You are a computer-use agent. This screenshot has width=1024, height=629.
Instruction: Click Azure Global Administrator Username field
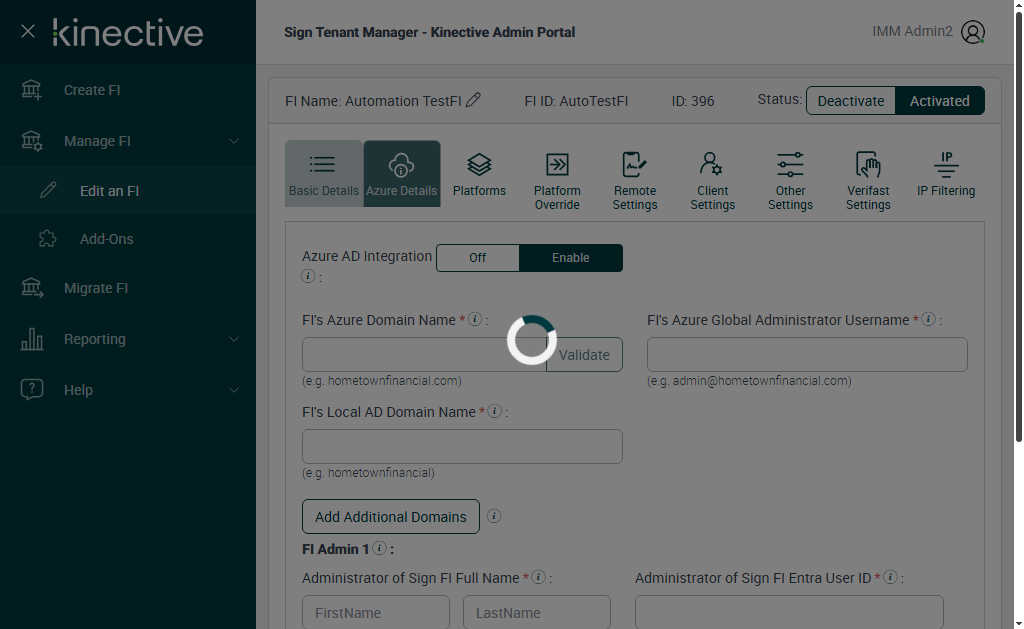pyautogui.click(x=807, y=355)
